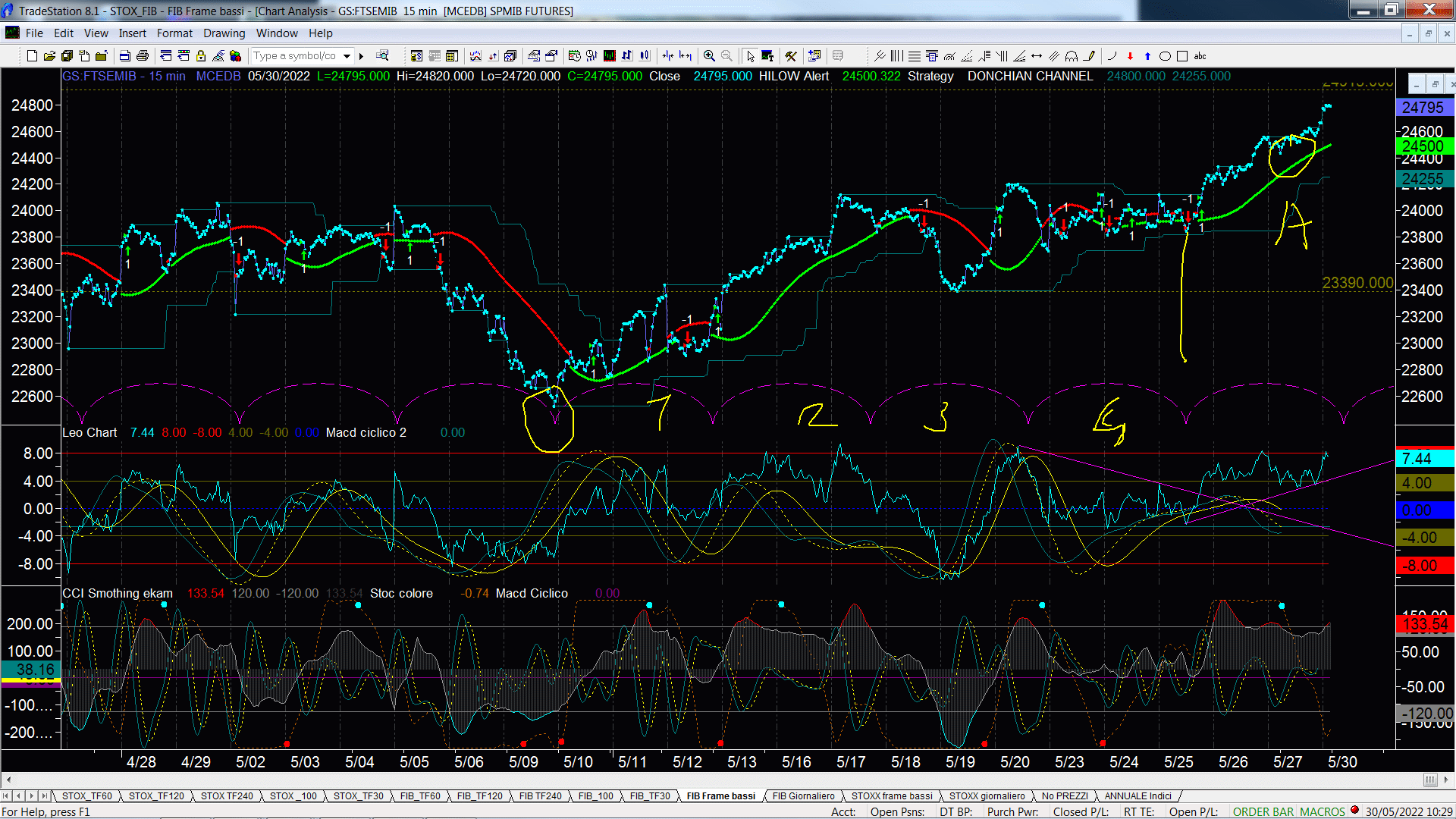Open the symbol entry dropdown arrow
Image resolution: width=1456 pixels, height=819 pixels.
coord(347,56)
